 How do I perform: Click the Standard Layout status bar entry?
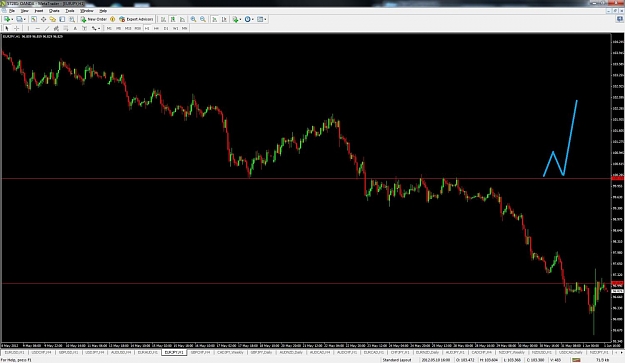(397, 360)
